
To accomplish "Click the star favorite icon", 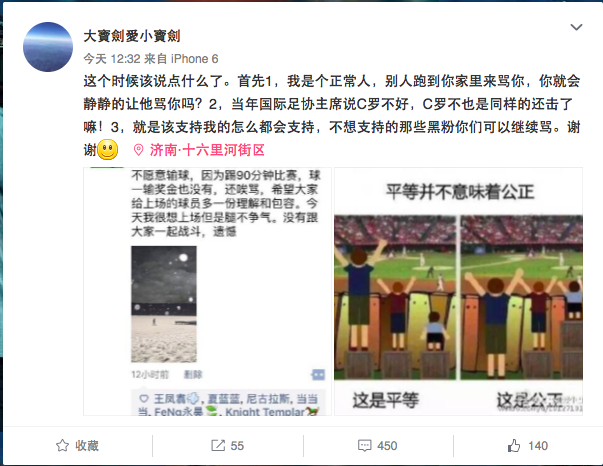I will pos(62,446).
